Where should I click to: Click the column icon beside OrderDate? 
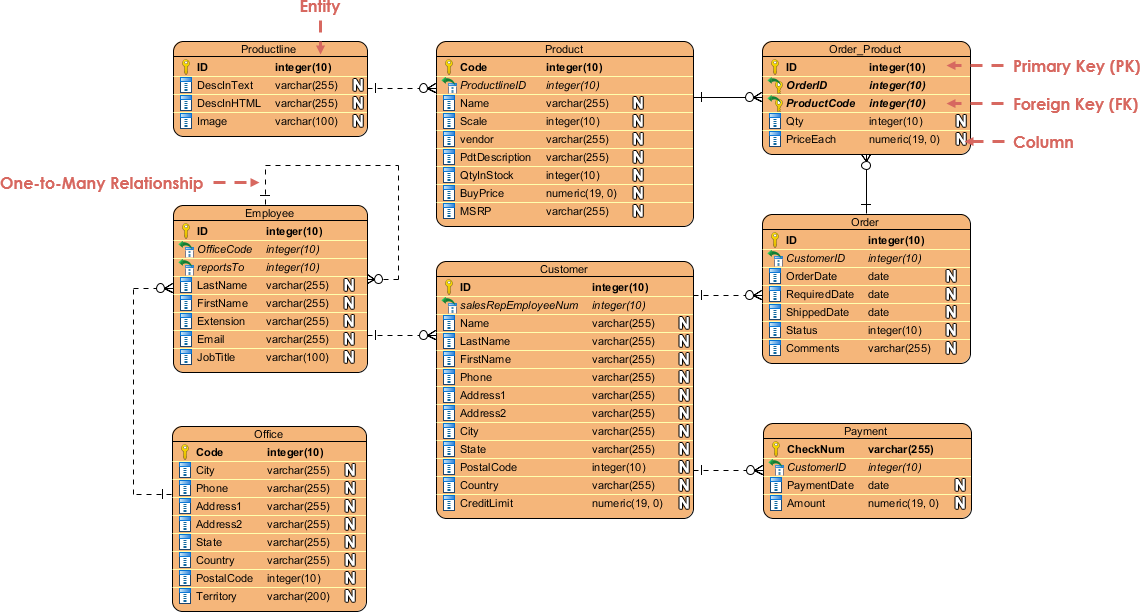coord(775,276)
